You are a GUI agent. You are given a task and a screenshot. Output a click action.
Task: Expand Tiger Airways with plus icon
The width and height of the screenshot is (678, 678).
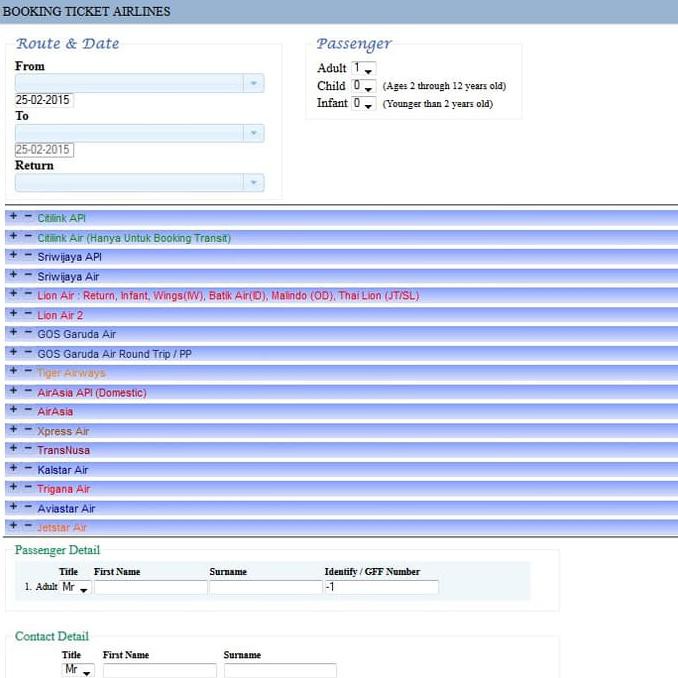(12, 371)
